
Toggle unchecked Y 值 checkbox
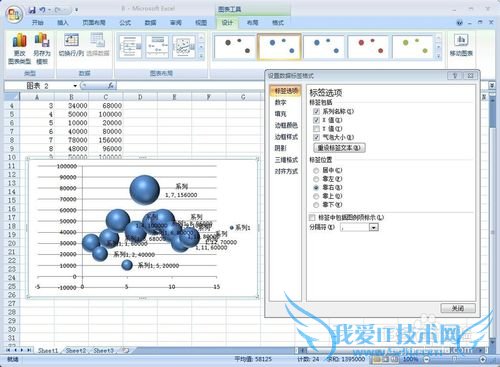pyautogui.click(x=316, y=129)
